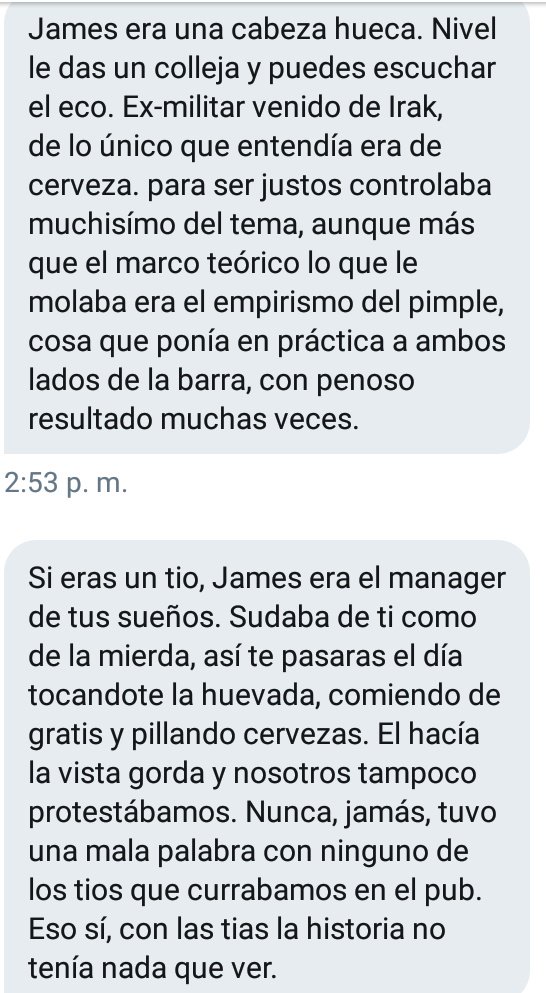The width and height of the screenshot is (546, 993).
Task: Click the word 'protestábamos' in the second message
Action: (133, 813)
